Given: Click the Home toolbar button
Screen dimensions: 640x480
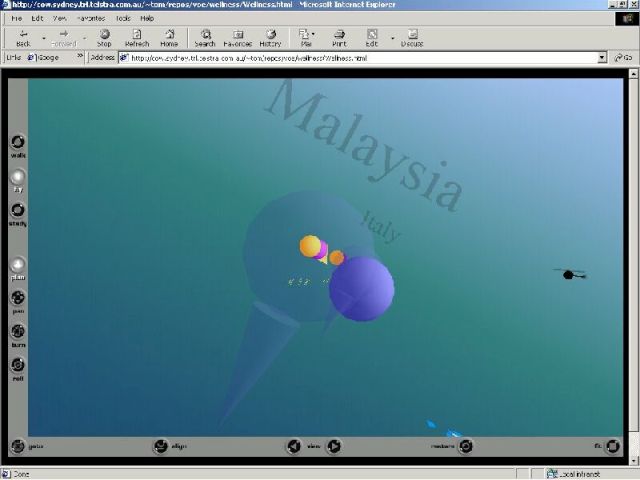Looking at the screenshot, I should point(169,38).
